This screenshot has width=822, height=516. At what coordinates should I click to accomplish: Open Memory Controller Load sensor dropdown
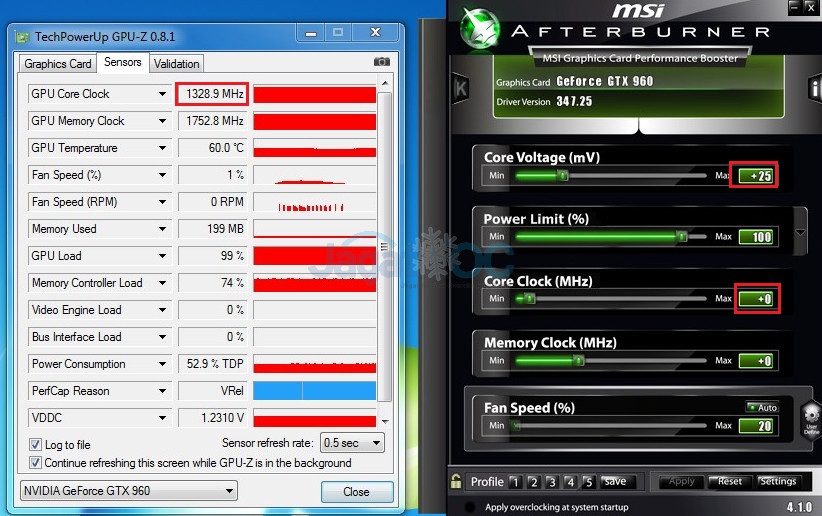click(x=163, y=283)
